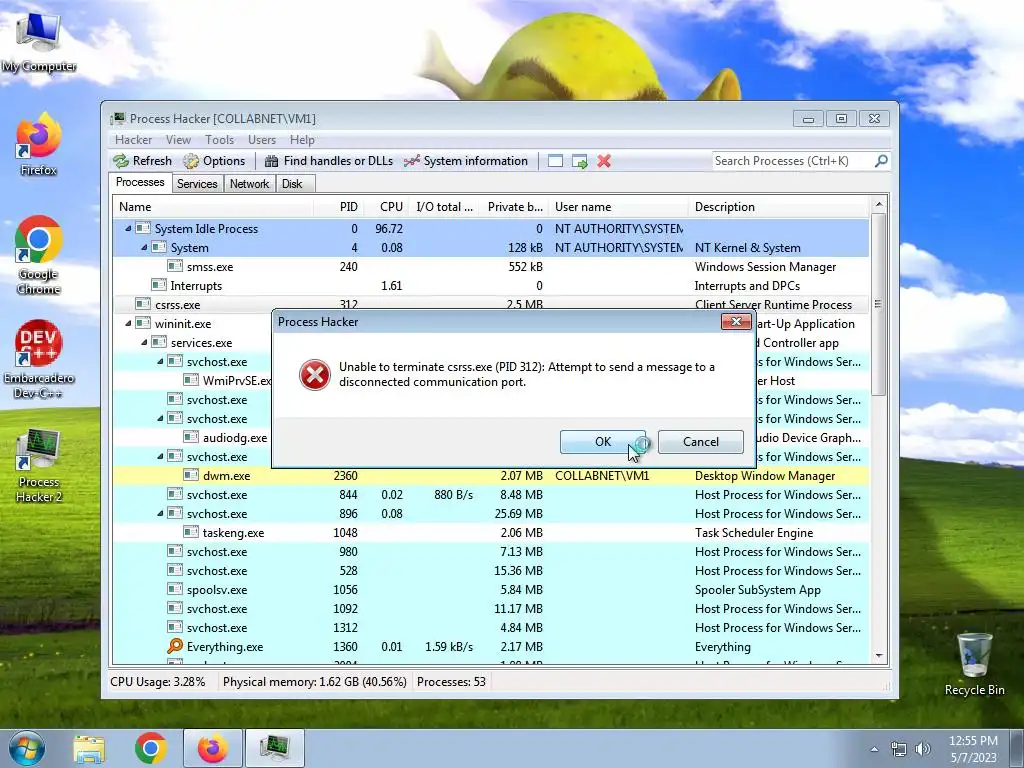
Task: Click the audiodg.exe process icon
Action: pyautogui.click(x=191, y=437)
